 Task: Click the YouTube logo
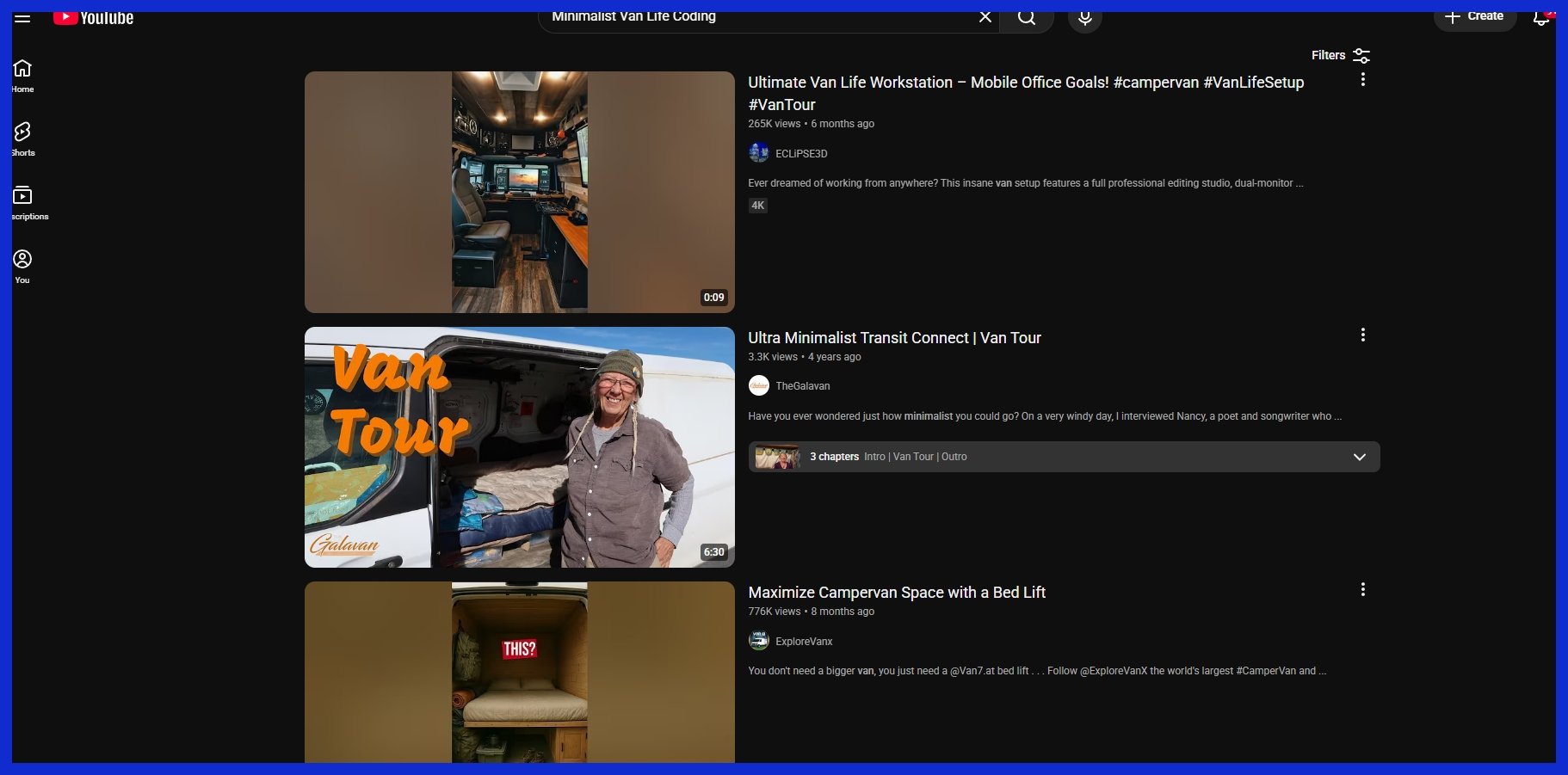click(x=94, y=18)
